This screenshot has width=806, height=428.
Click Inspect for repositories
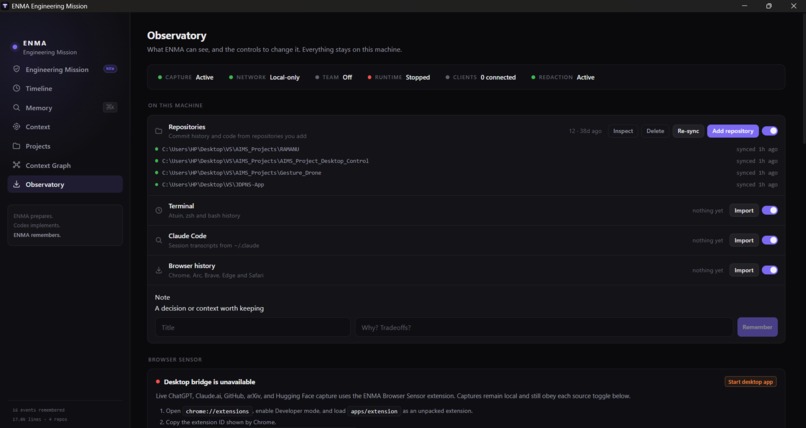[x=623, y=131]
